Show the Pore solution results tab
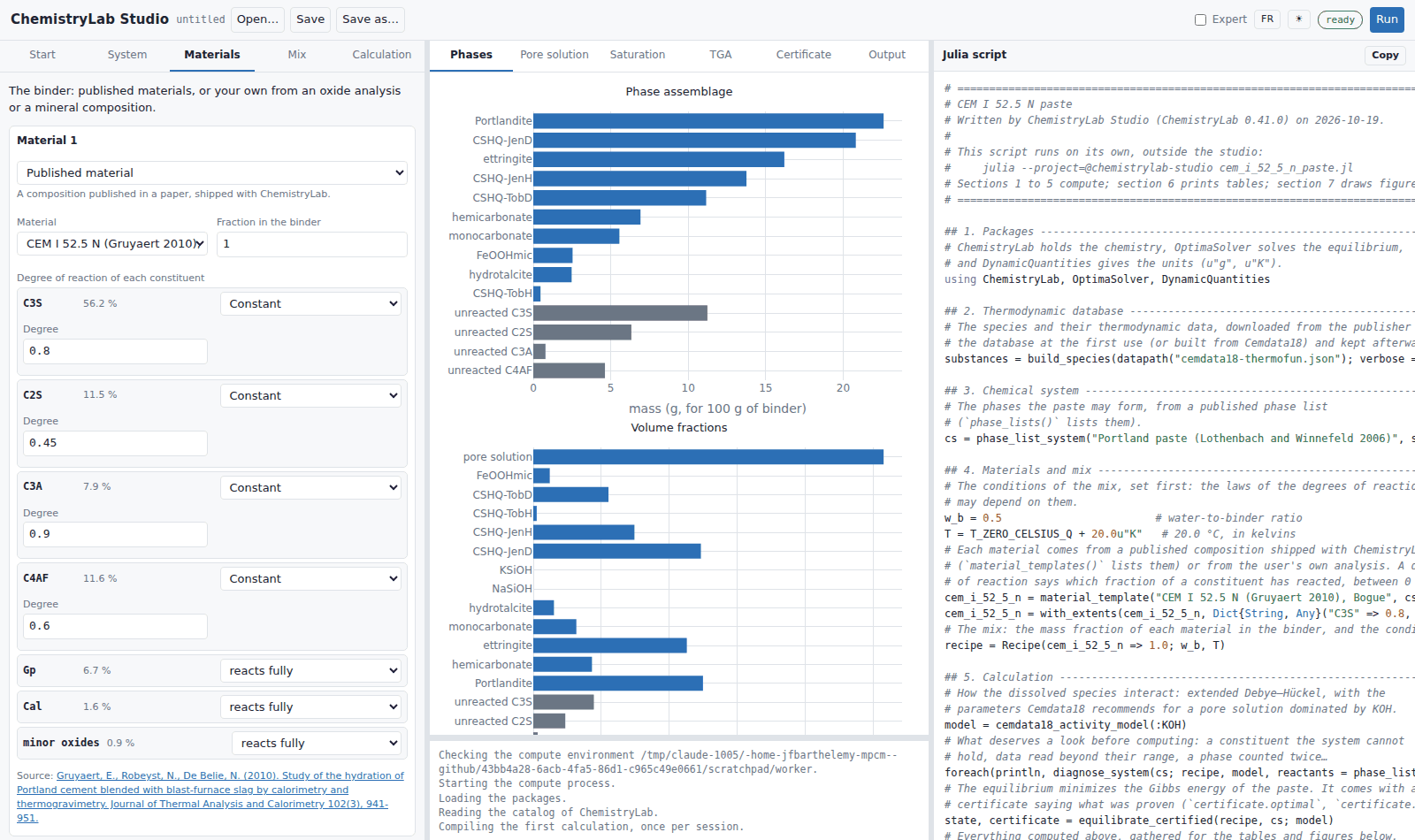The image size is (1415, 840). pos(555,55)
